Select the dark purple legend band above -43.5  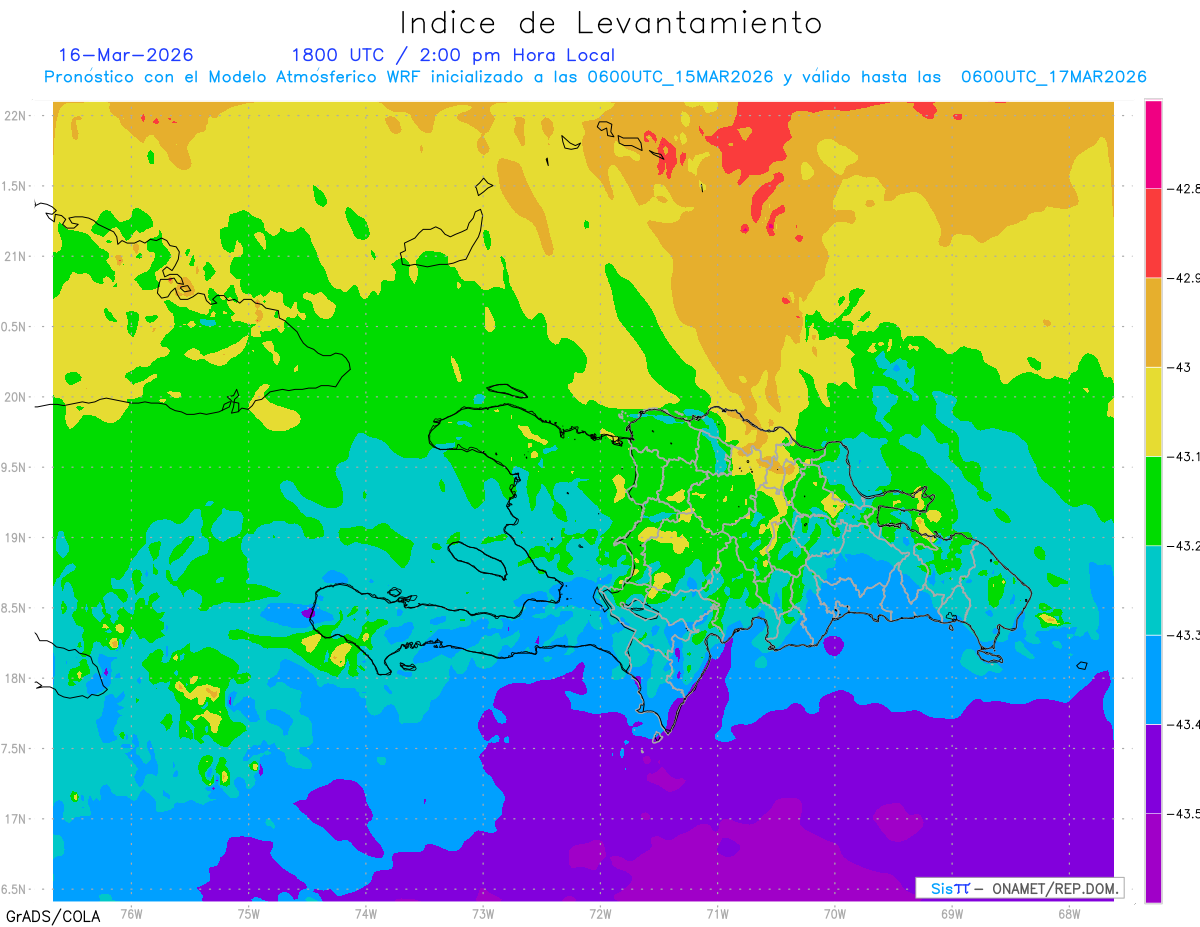click(x=1153, y=768)
